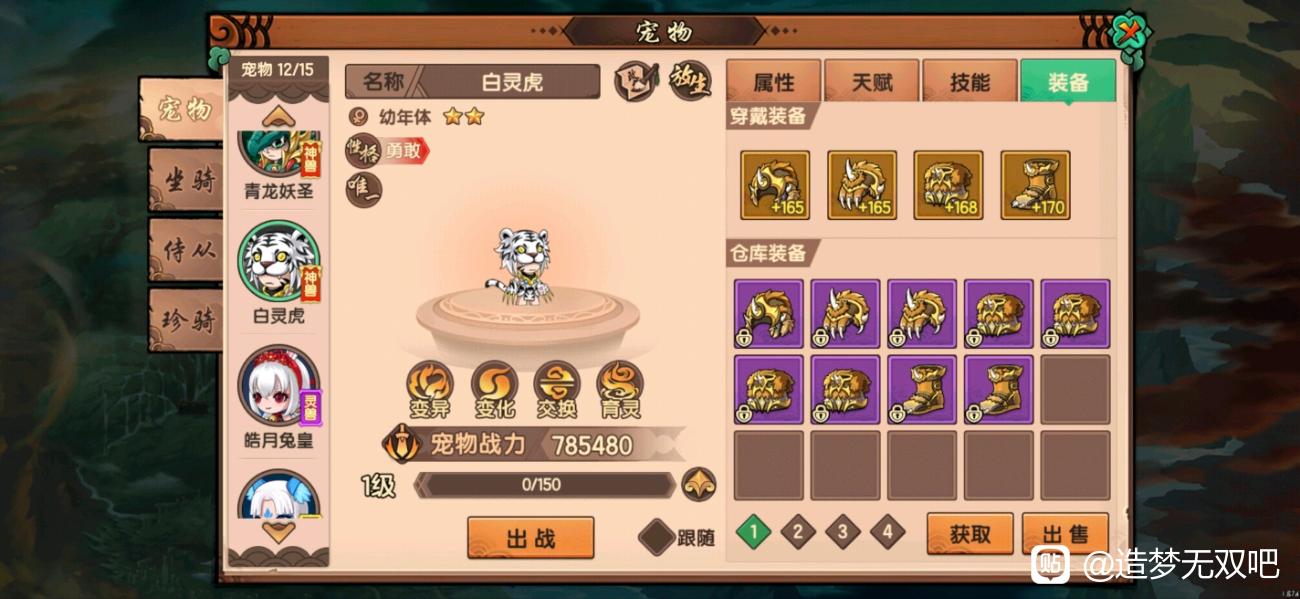Switch to warehouse page 4 diamond
The image size is (1300, 599).
click(x=887, y=532)
